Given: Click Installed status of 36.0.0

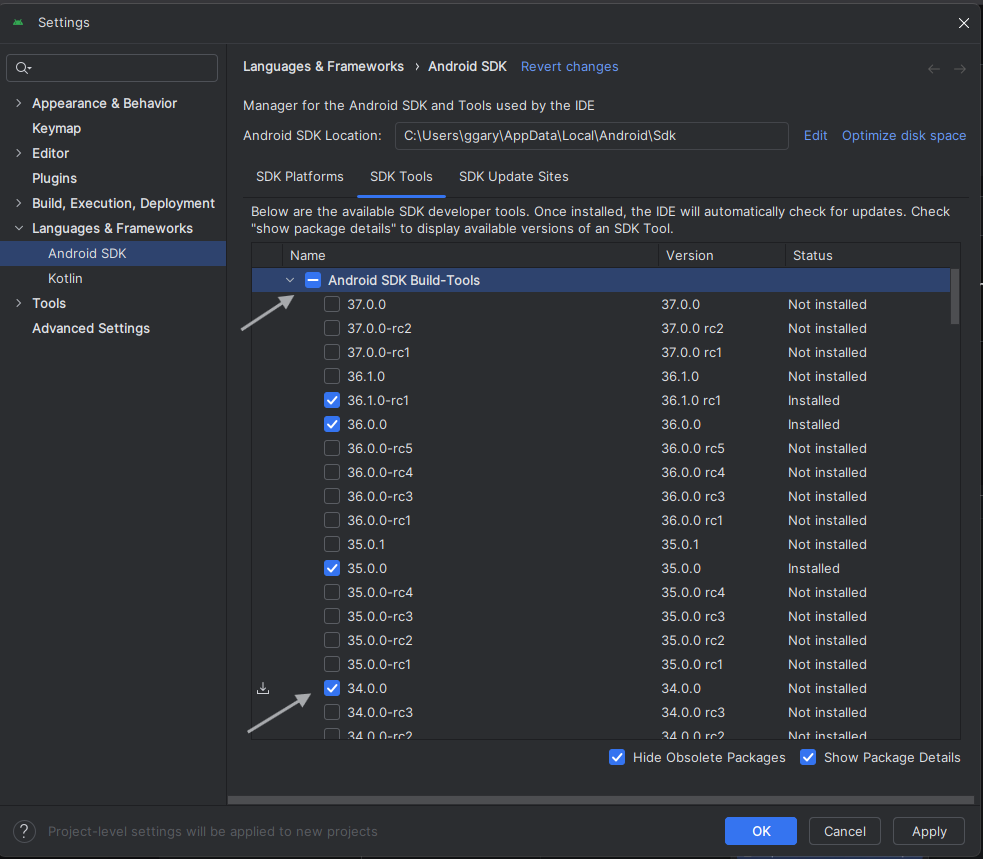Looking at the screenshot, I should point(814,424).
